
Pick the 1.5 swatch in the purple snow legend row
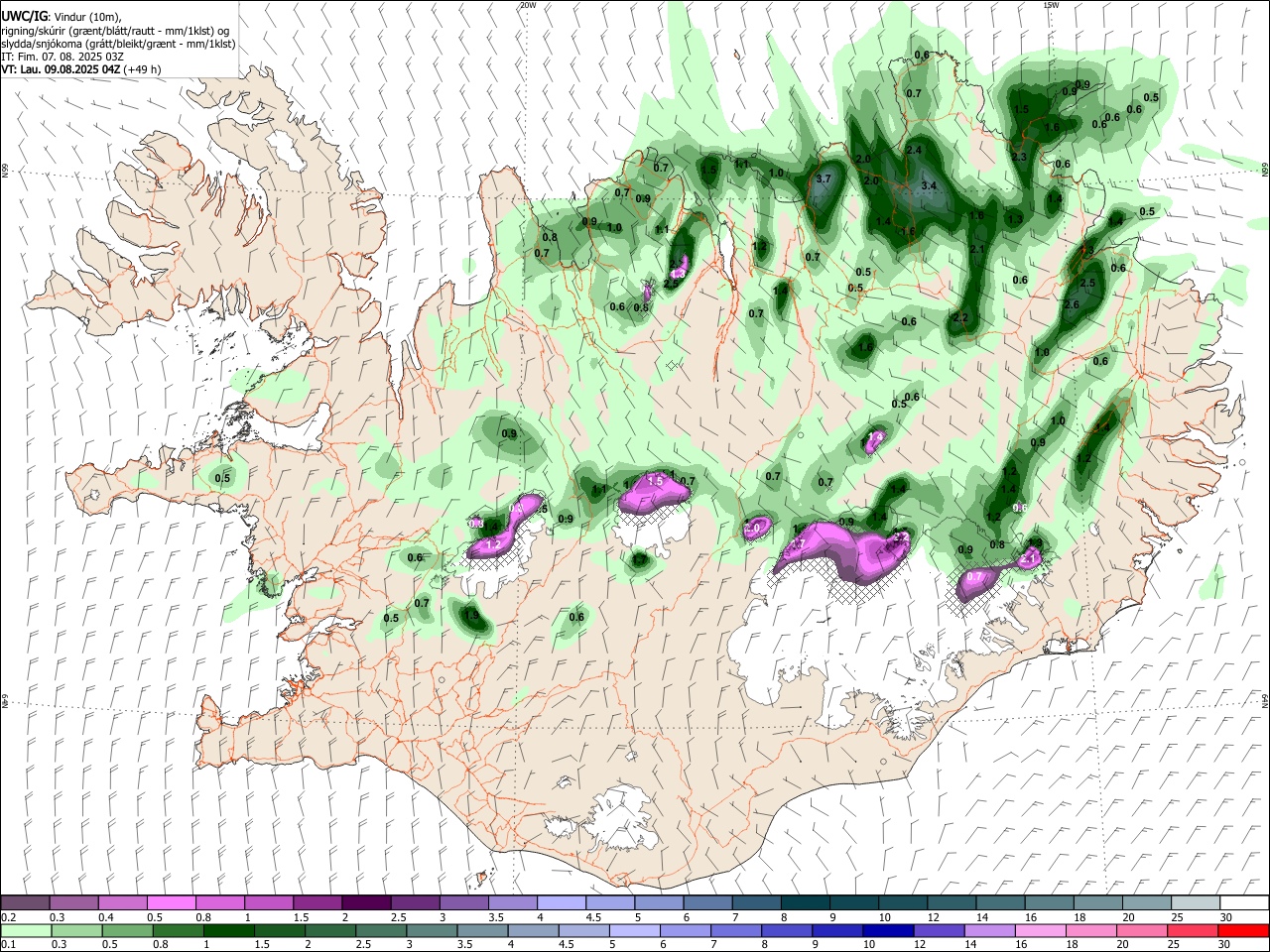(317, 902)
